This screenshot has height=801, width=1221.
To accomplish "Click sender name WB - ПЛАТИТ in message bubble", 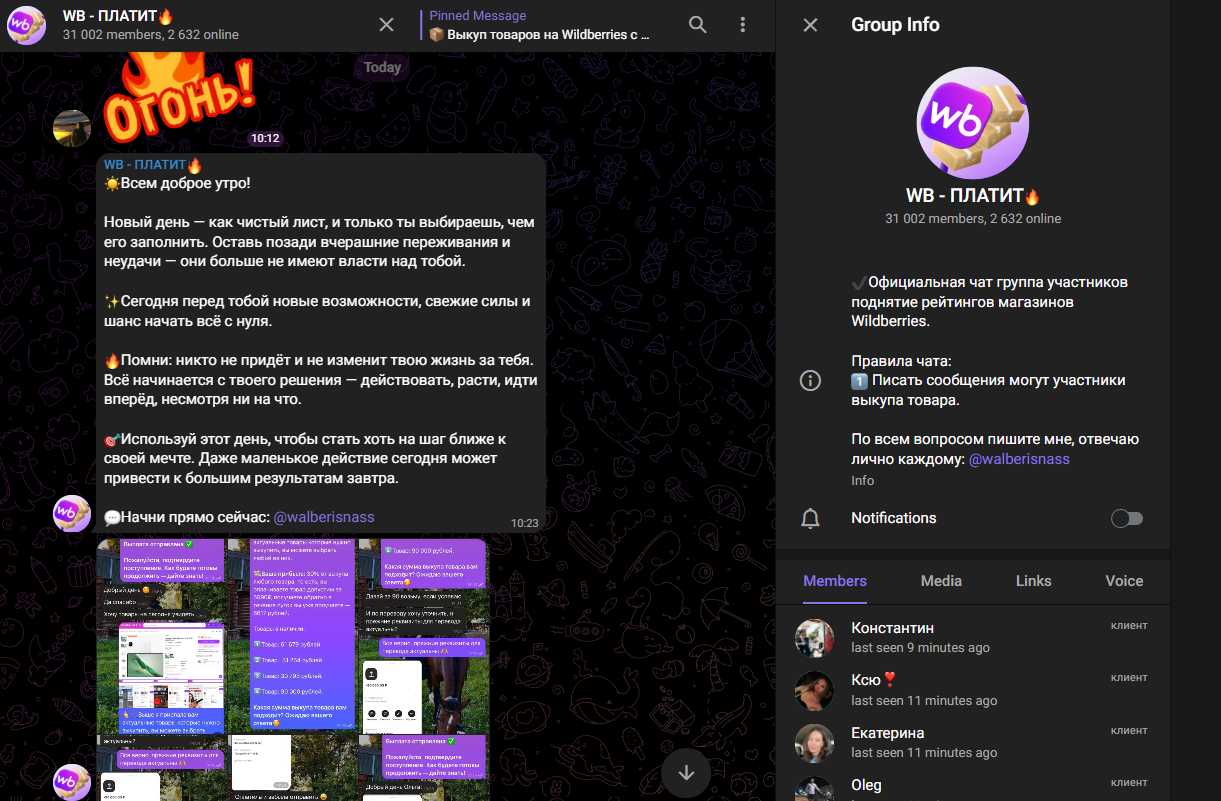I will [x=153, y=165].
